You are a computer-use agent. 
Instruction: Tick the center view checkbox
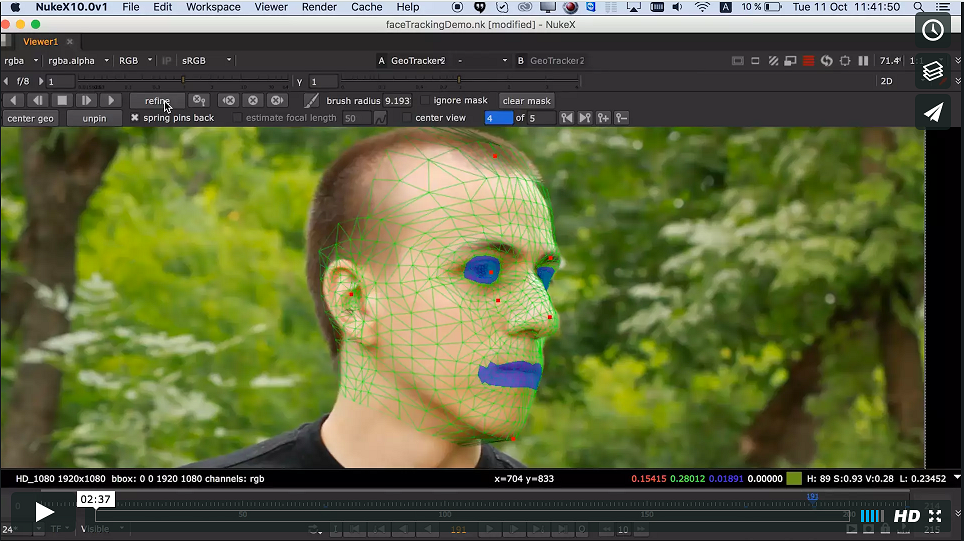point(407,118)
